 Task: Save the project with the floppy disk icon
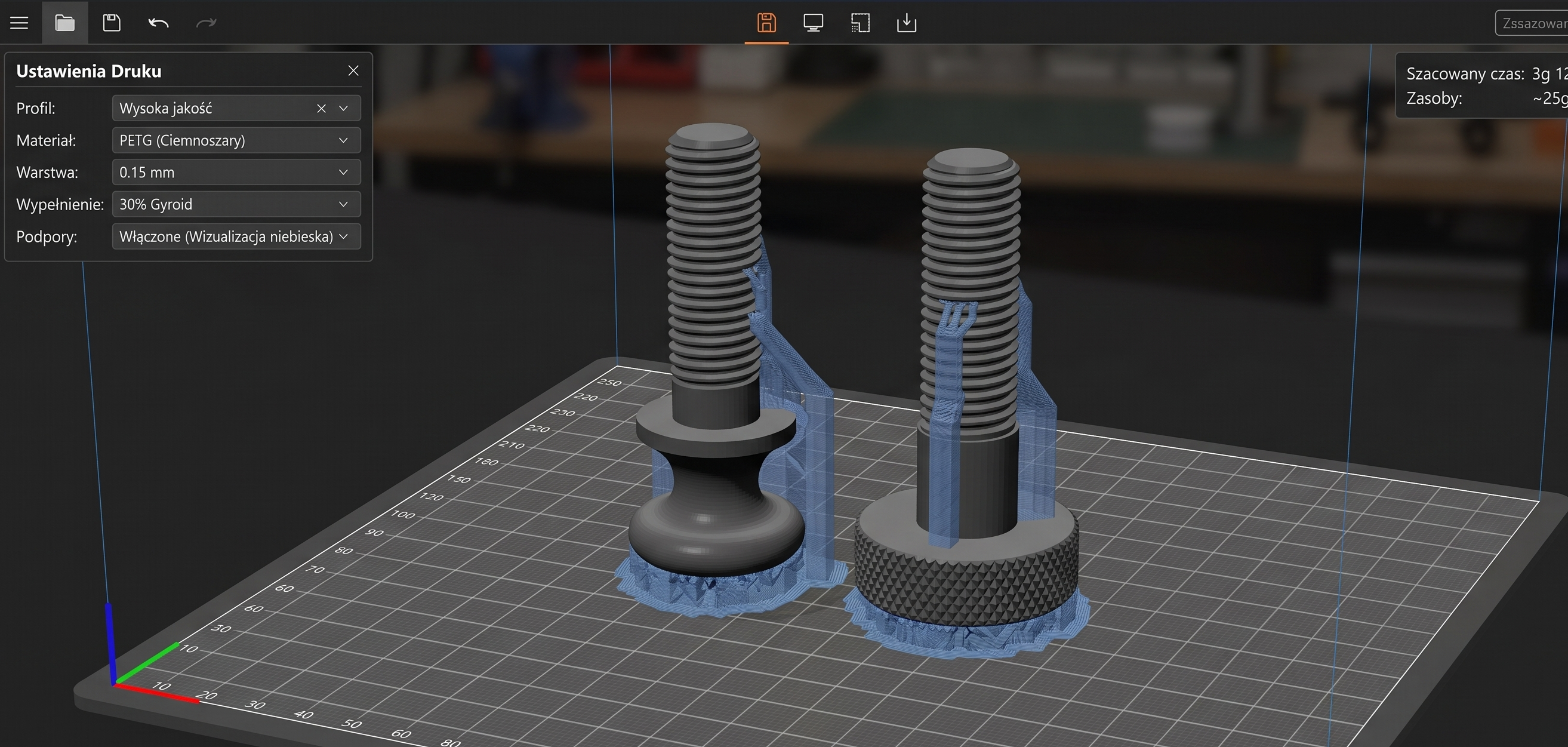coord(112,23)
